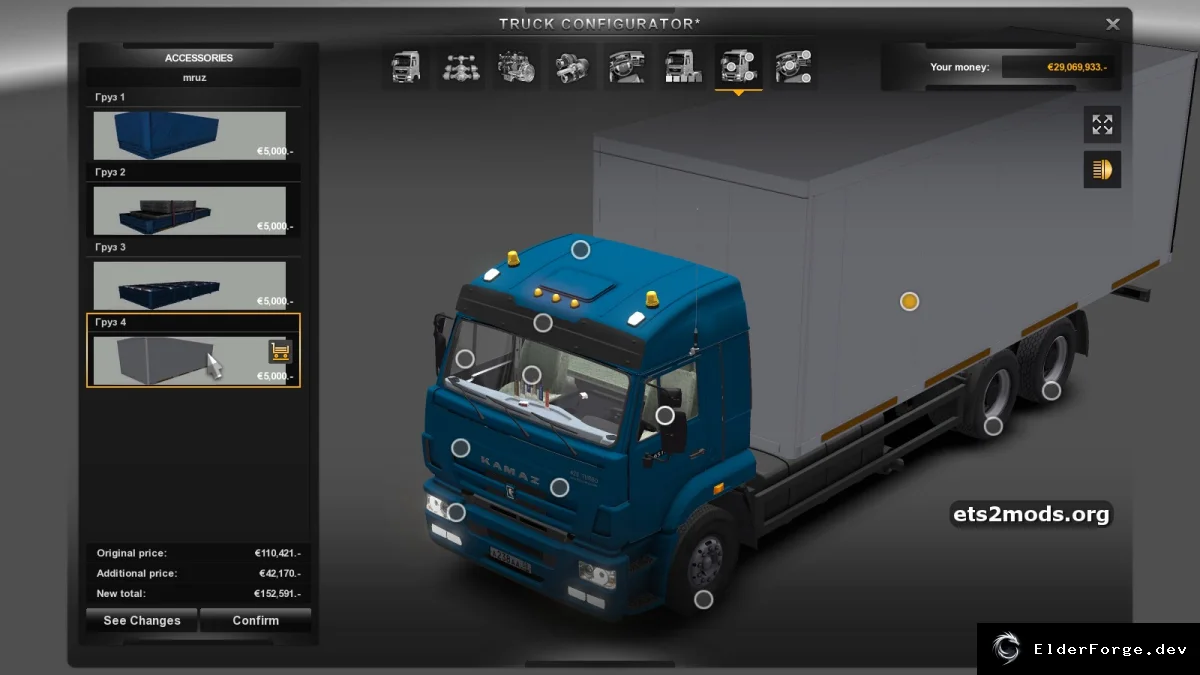
Task: Choose the Груз 4 gray box thumbnail
Action: pos(190,360)
